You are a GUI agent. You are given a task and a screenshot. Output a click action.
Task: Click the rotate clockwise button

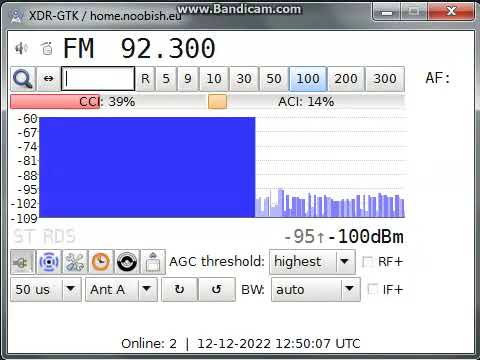coord(180,289)
